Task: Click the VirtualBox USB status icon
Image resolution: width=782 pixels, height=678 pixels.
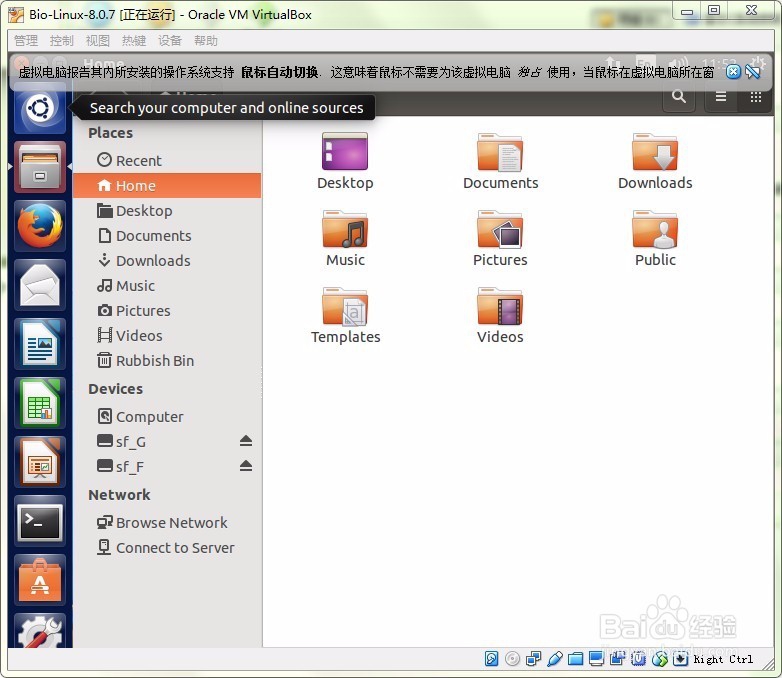Action: (x=555, y=659)
